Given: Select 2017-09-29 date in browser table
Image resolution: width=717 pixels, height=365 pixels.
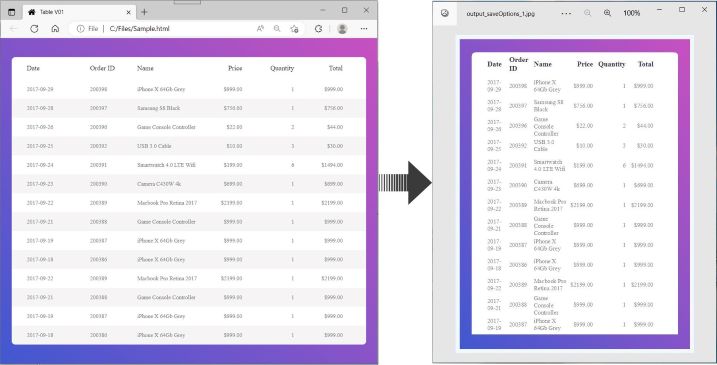Looking at the screenshot, I should (x=40, y=89).
